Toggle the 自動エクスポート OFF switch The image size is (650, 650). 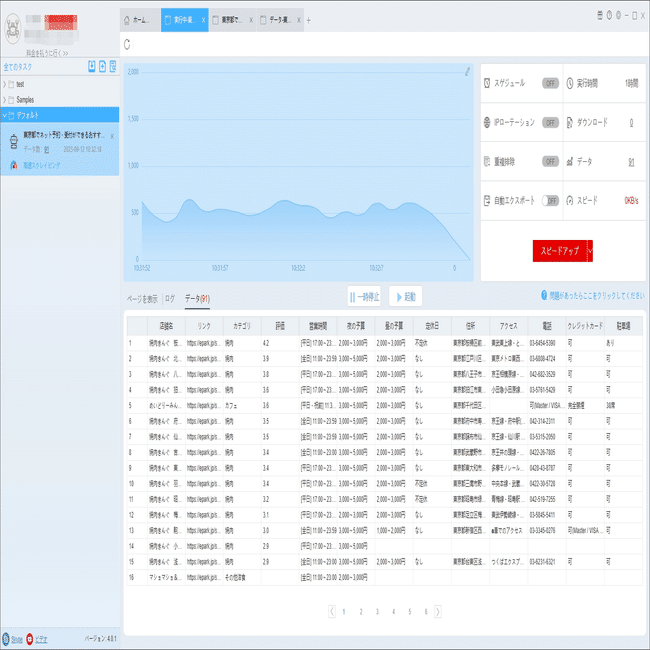[551, 201]
